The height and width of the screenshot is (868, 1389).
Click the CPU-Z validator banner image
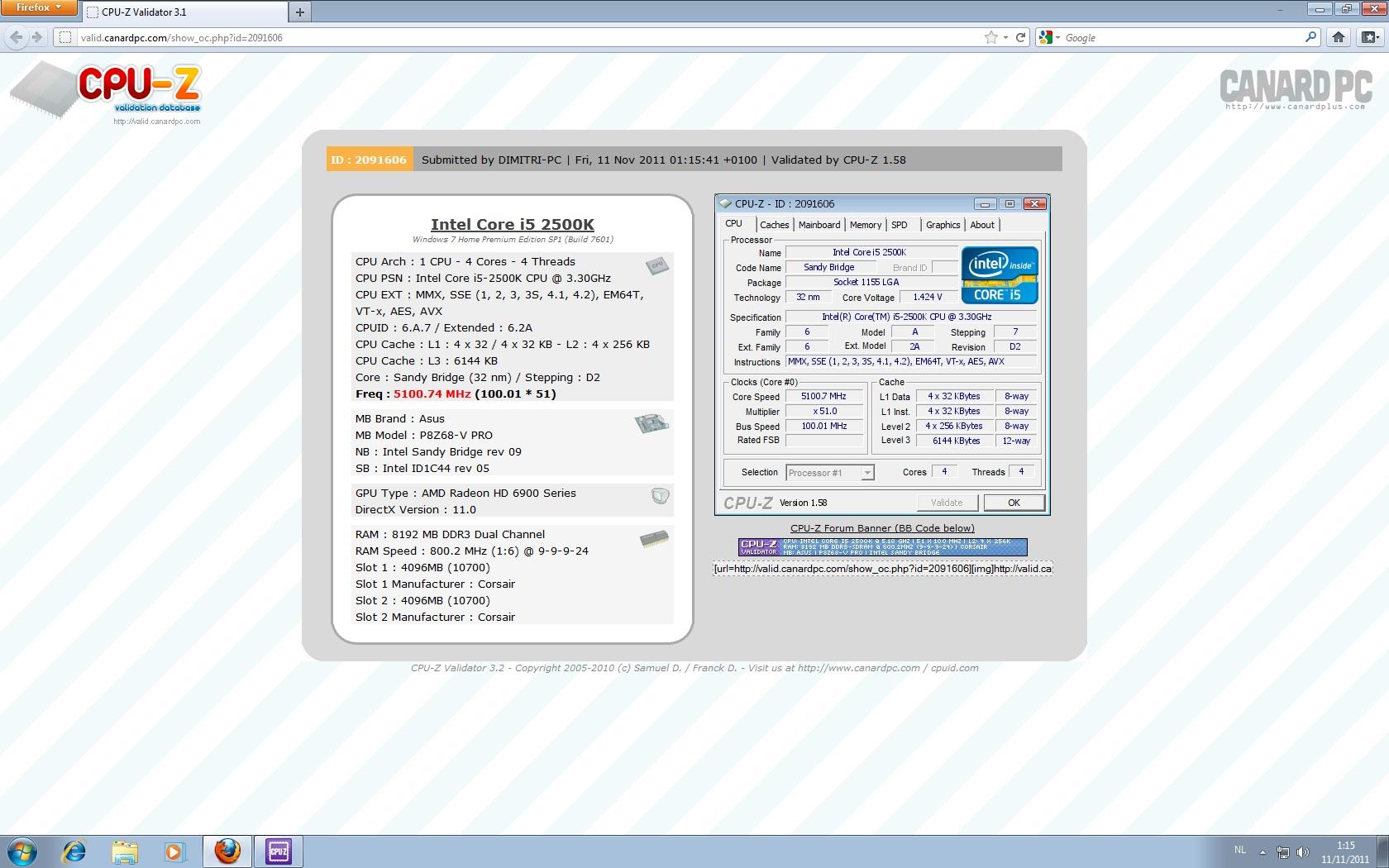pyautogui.click(x=883, y=547)
